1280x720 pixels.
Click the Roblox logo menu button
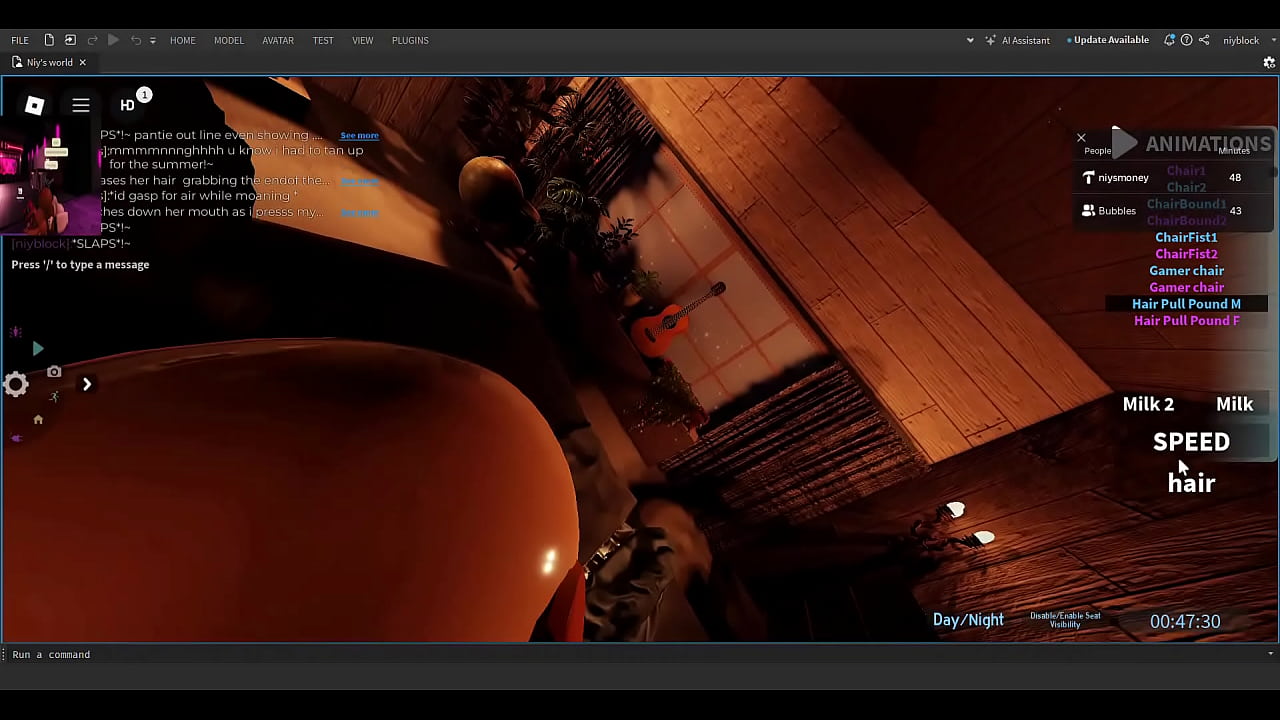coord(35,106)
